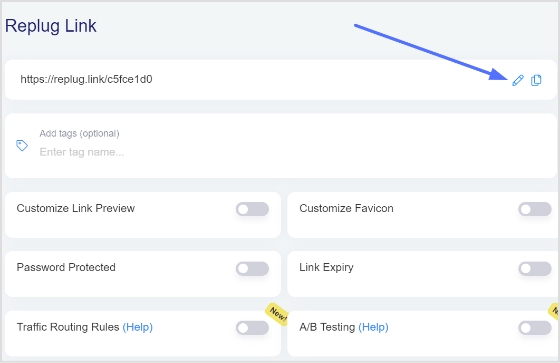The image size is (560, 363).
Task: Click the Link Expiry label
Action: (x=326, y=268)
